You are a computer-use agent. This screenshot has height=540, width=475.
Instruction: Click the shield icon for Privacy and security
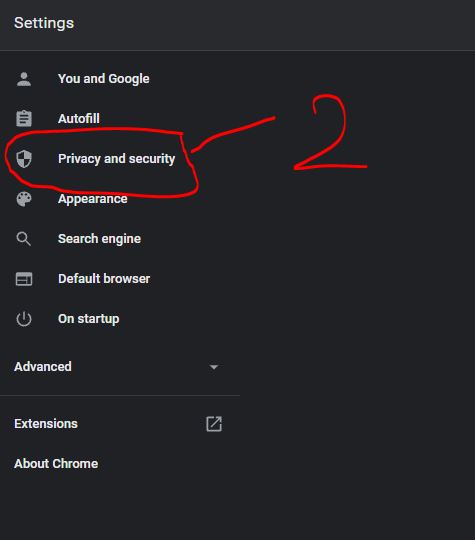[x=24, y=159]
